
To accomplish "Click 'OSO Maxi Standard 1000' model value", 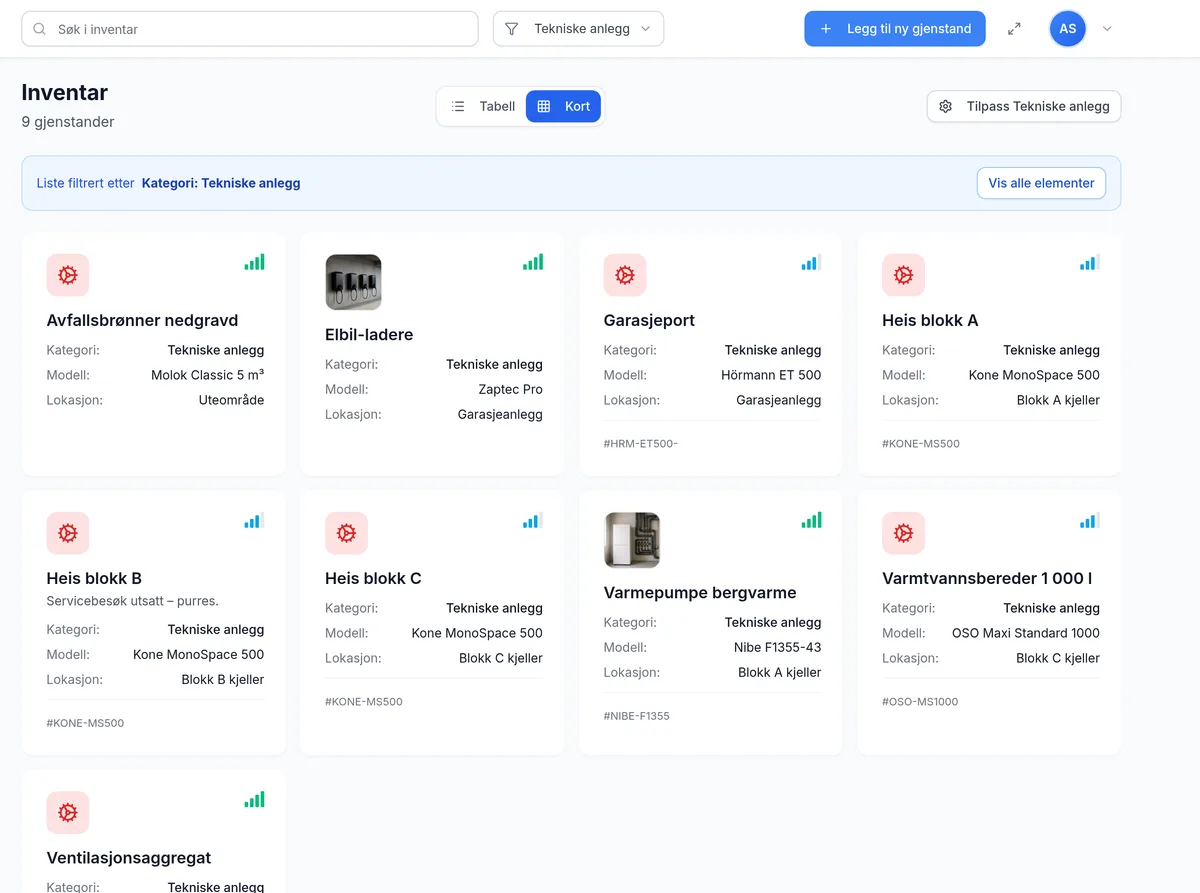I will coord(1026,633).
